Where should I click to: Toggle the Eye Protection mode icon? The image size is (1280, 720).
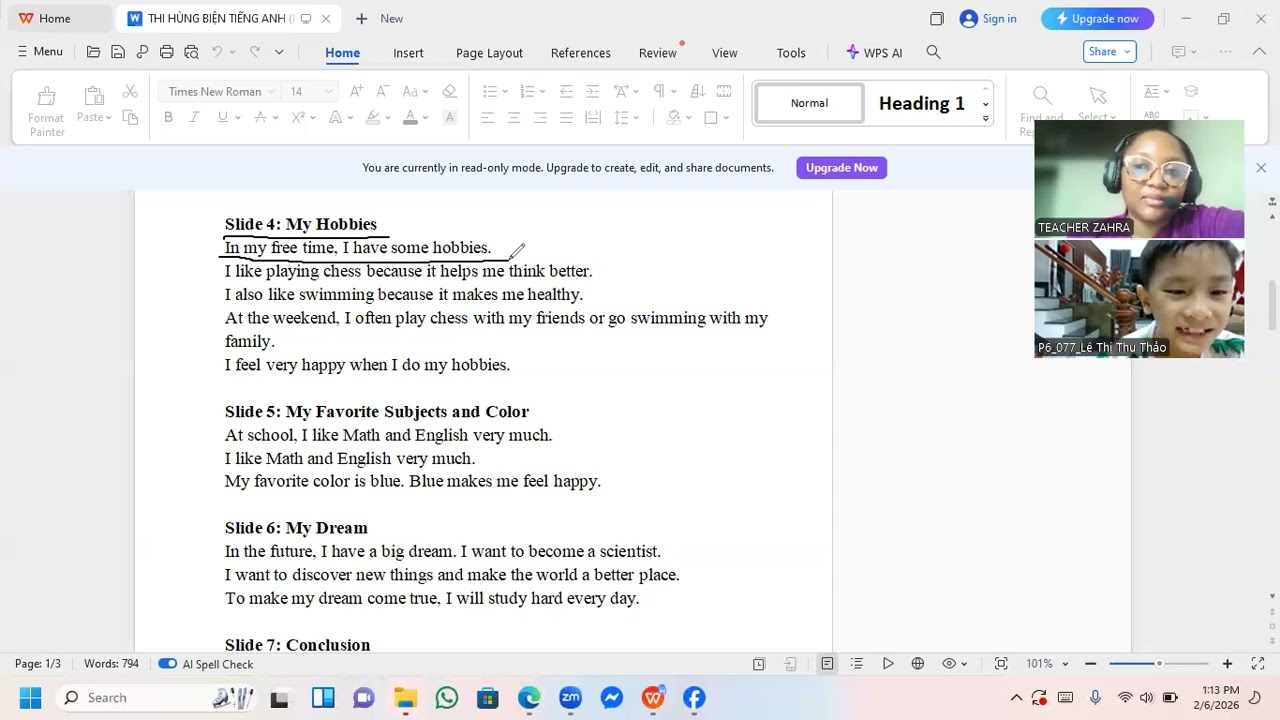(x=950, y=664)
